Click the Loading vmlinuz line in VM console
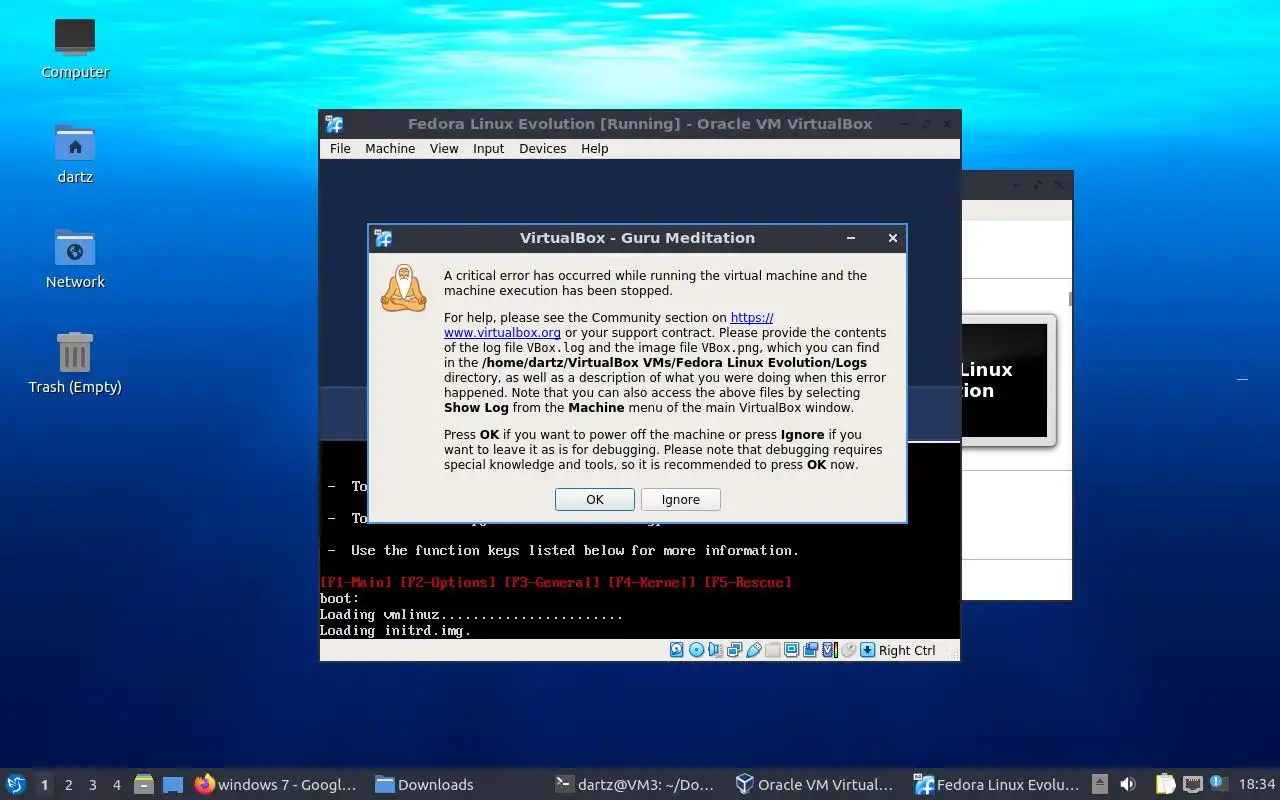This screenshot has height=800, width=1280. click(x=471, y=614)
